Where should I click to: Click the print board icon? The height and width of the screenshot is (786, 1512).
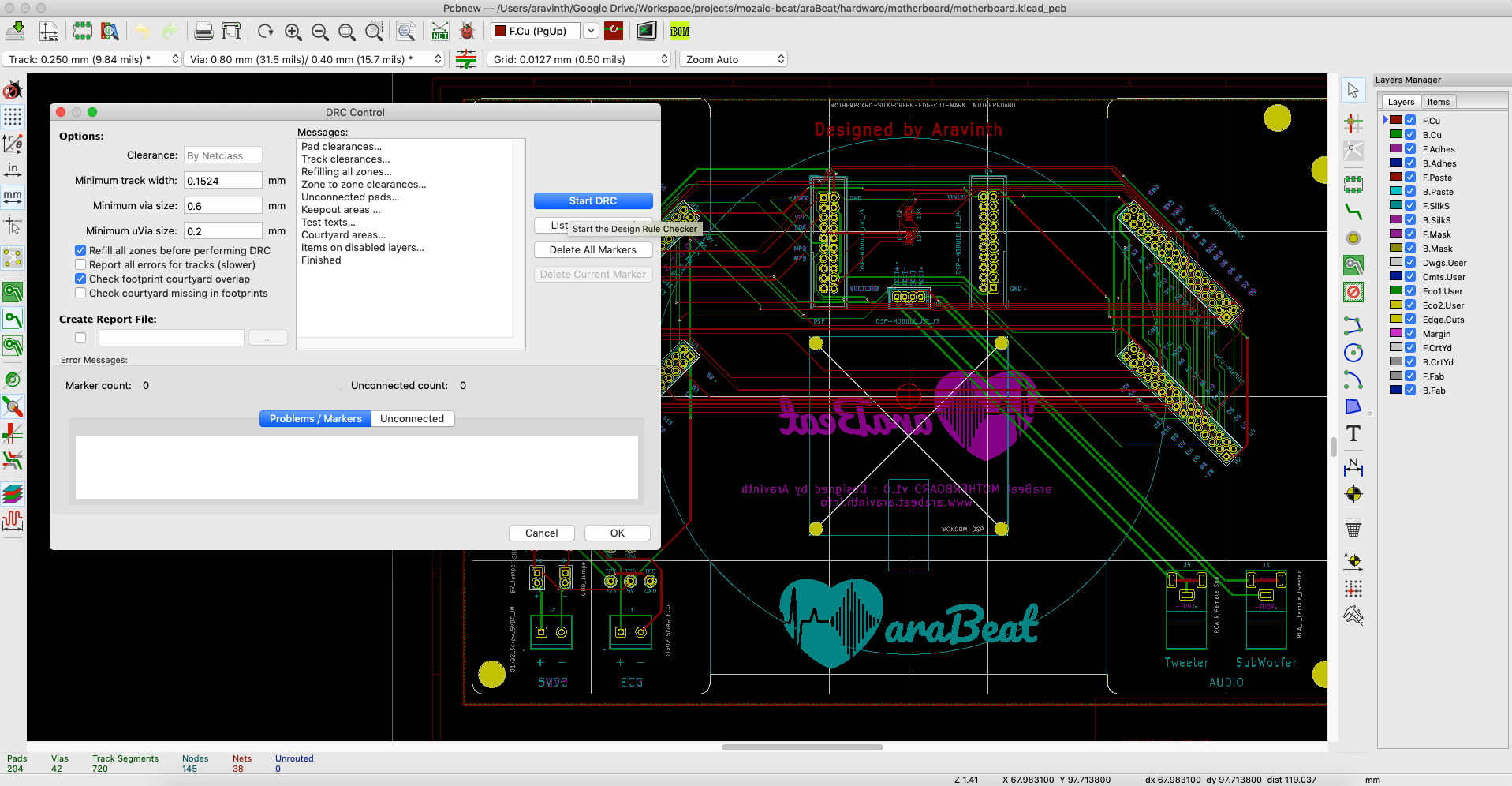pos(203,32)
